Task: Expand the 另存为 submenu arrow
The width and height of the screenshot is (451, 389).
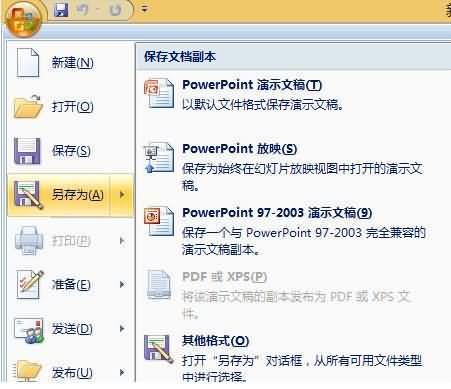Action: [x=122, y=195]
